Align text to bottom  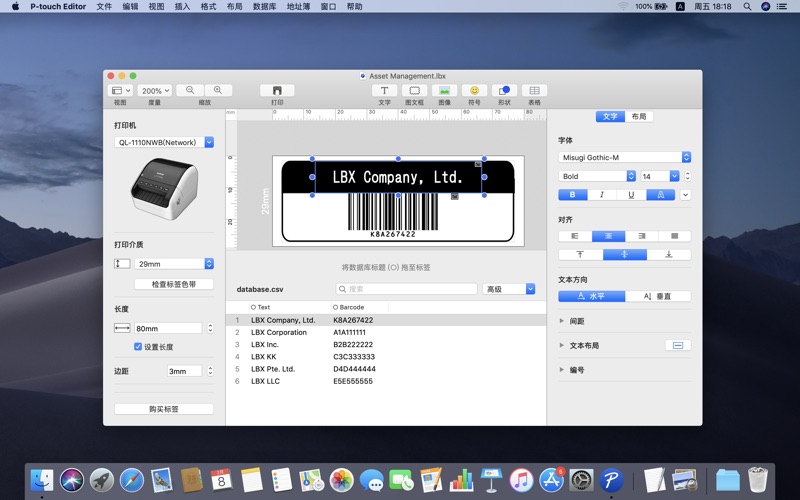coord(669,255)
